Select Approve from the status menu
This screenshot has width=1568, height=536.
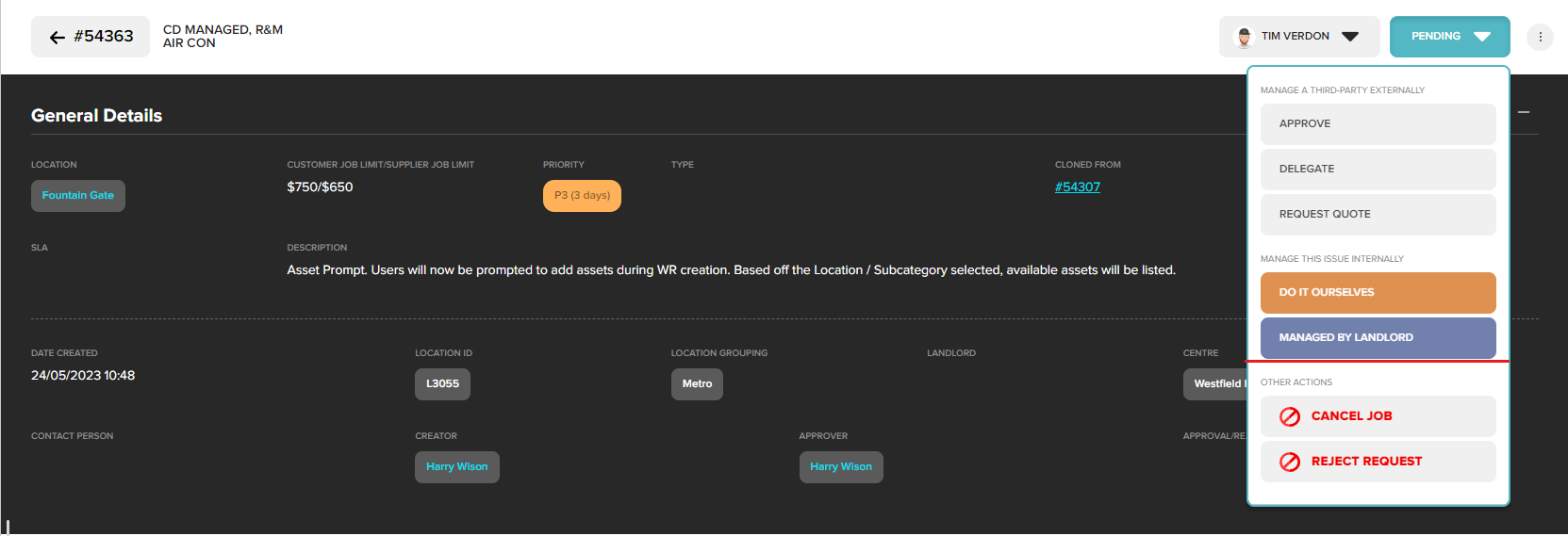click(x=1378, y=124)
